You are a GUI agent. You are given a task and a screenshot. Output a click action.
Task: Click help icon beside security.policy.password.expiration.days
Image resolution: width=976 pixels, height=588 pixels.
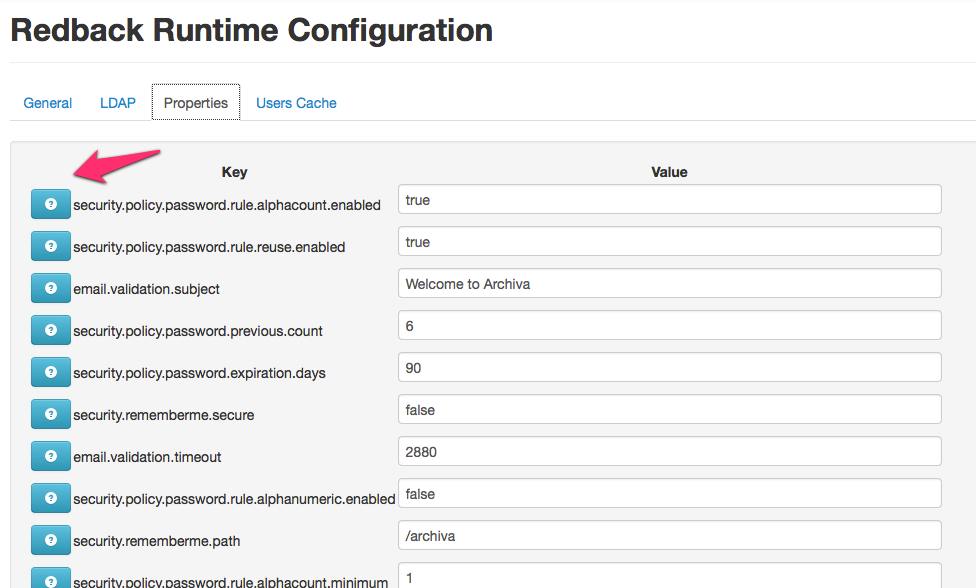coord(50,372)
